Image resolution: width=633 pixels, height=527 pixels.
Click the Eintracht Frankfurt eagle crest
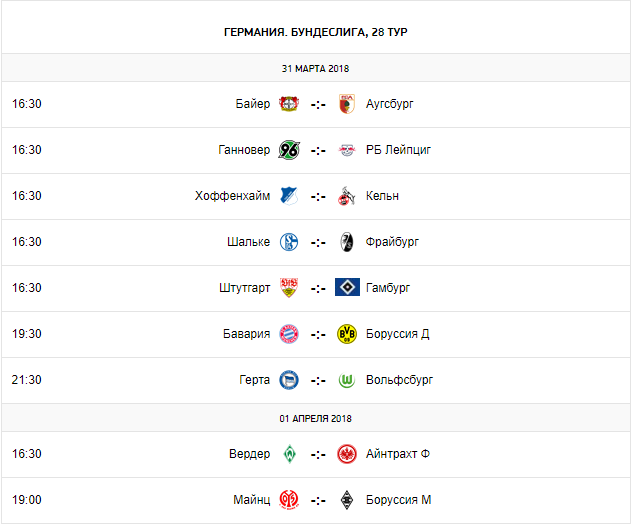click(347, 454)
